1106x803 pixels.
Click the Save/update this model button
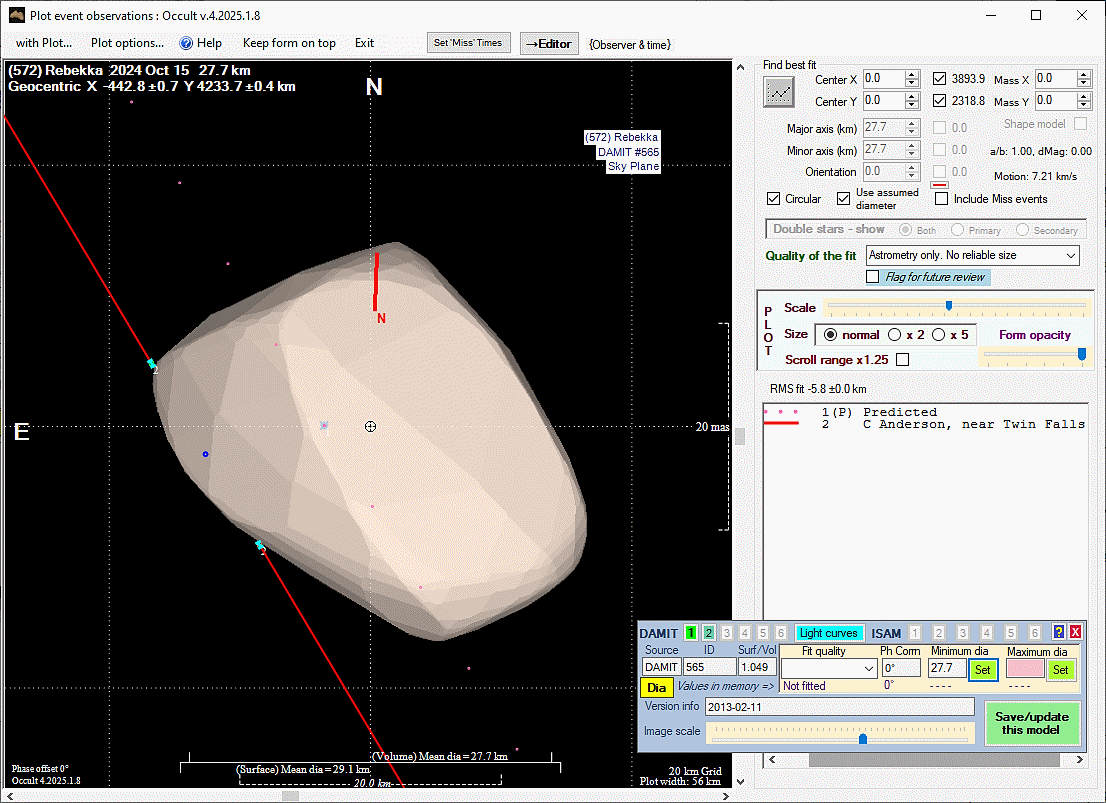1032,723
